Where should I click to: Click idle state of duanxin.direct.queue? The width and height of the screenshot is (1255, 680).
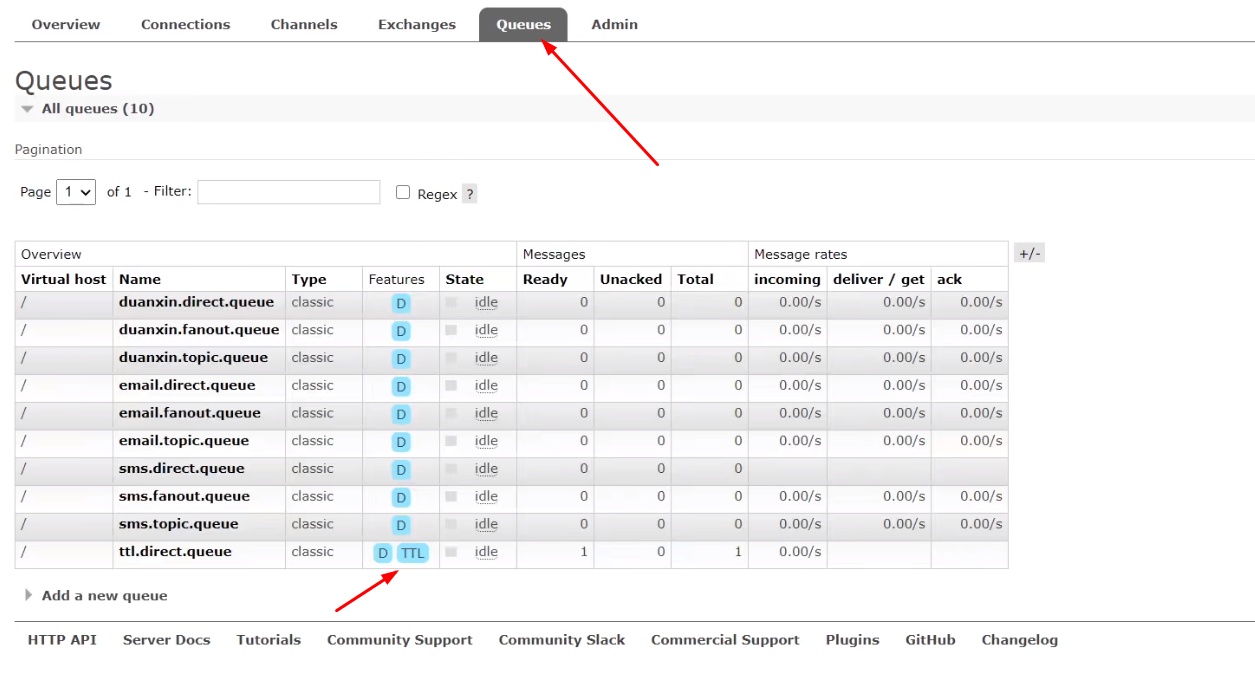[486, 302]
